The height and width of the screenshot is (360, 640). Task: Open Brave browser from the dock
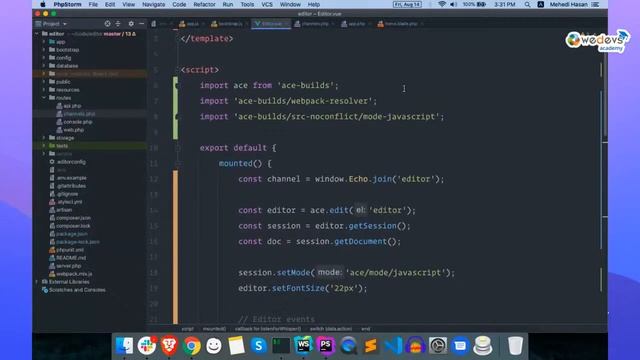tap(169, 346)
